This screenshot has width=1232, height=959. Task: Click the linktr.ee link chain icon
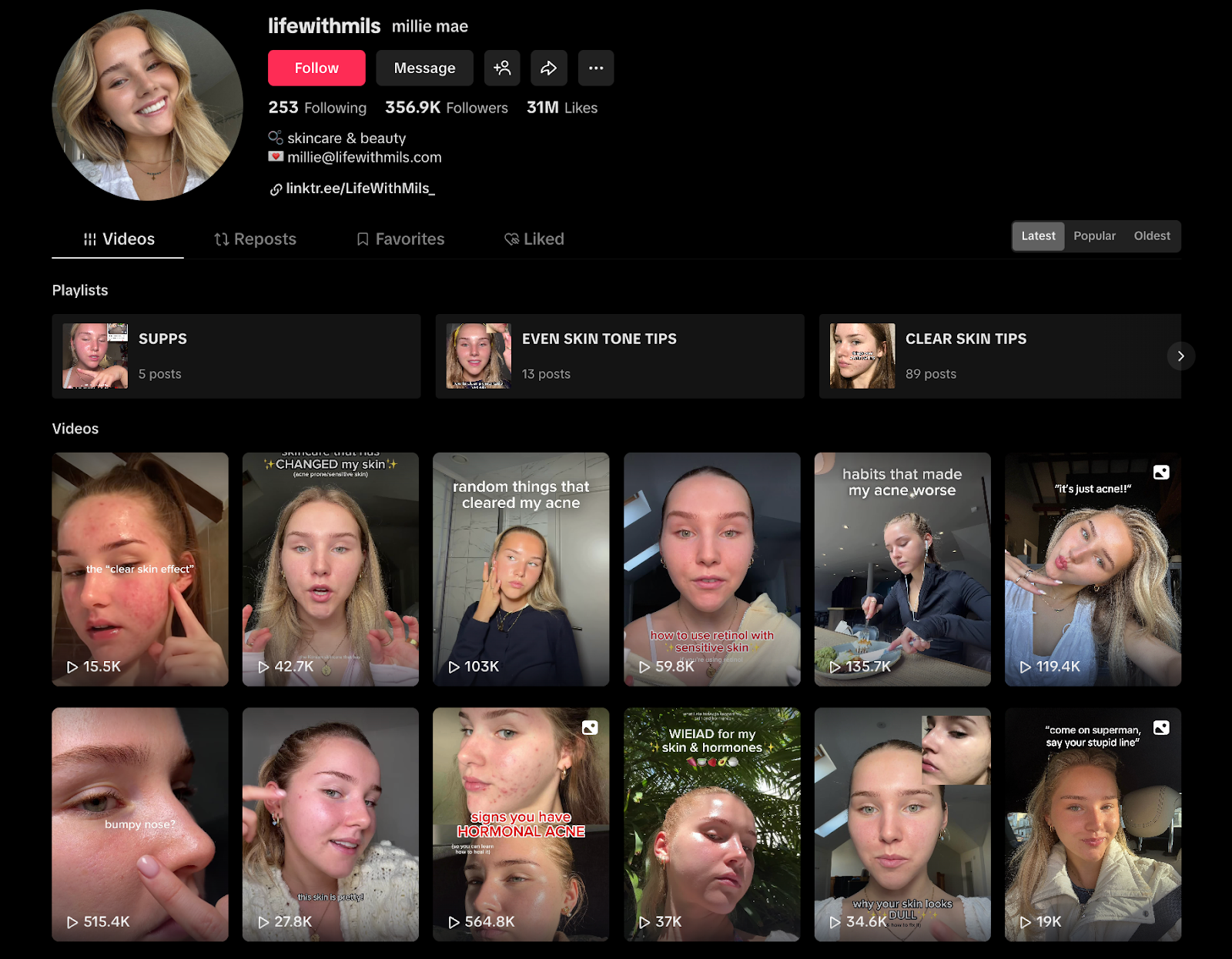(276, 189)
